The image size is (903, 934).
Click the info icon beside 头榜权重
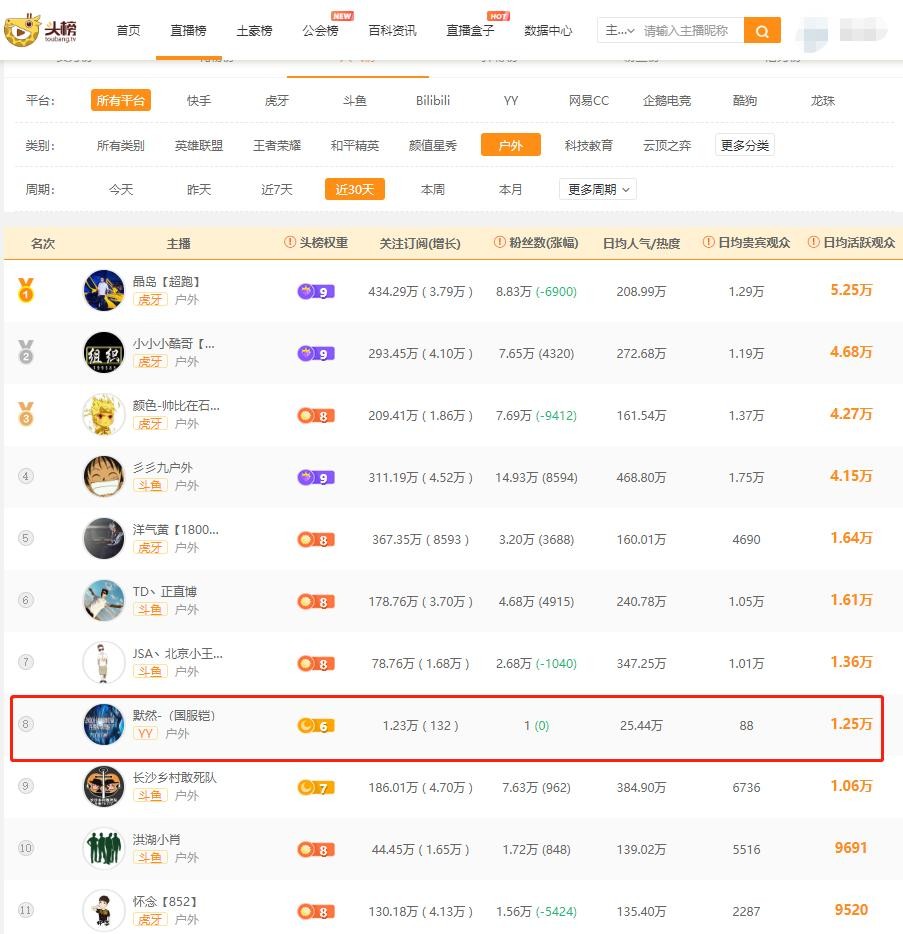tap(290, 243)
